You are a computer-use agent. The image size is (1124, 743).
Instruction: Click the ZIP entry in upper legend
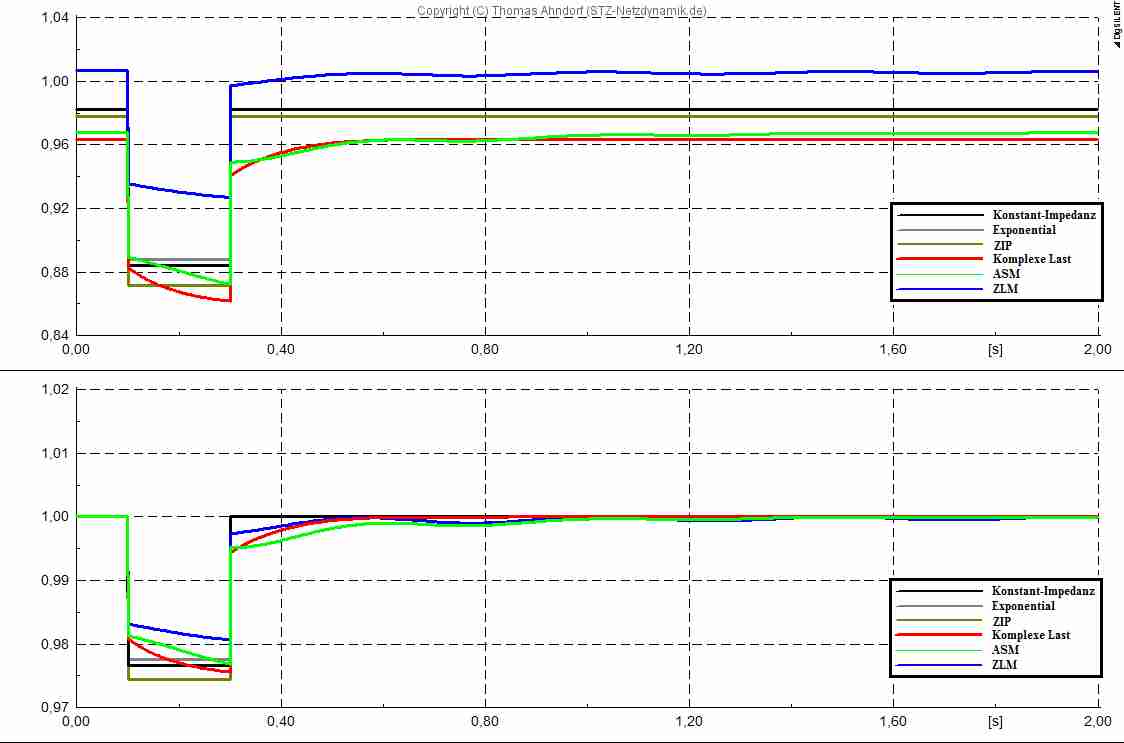pos(1001,244)
